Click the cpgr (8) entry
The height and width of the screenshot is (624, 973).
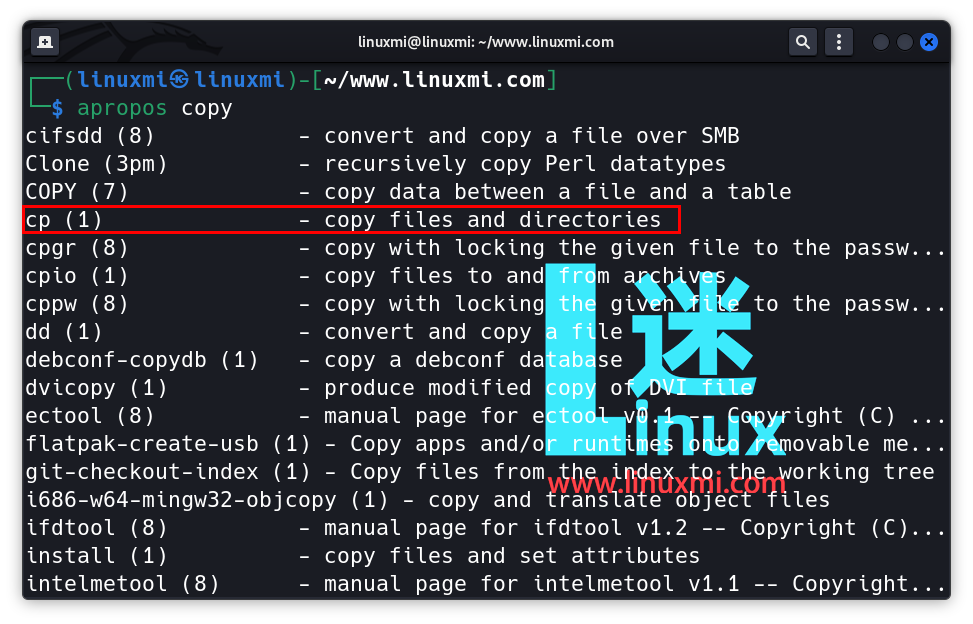pos(76,247)
